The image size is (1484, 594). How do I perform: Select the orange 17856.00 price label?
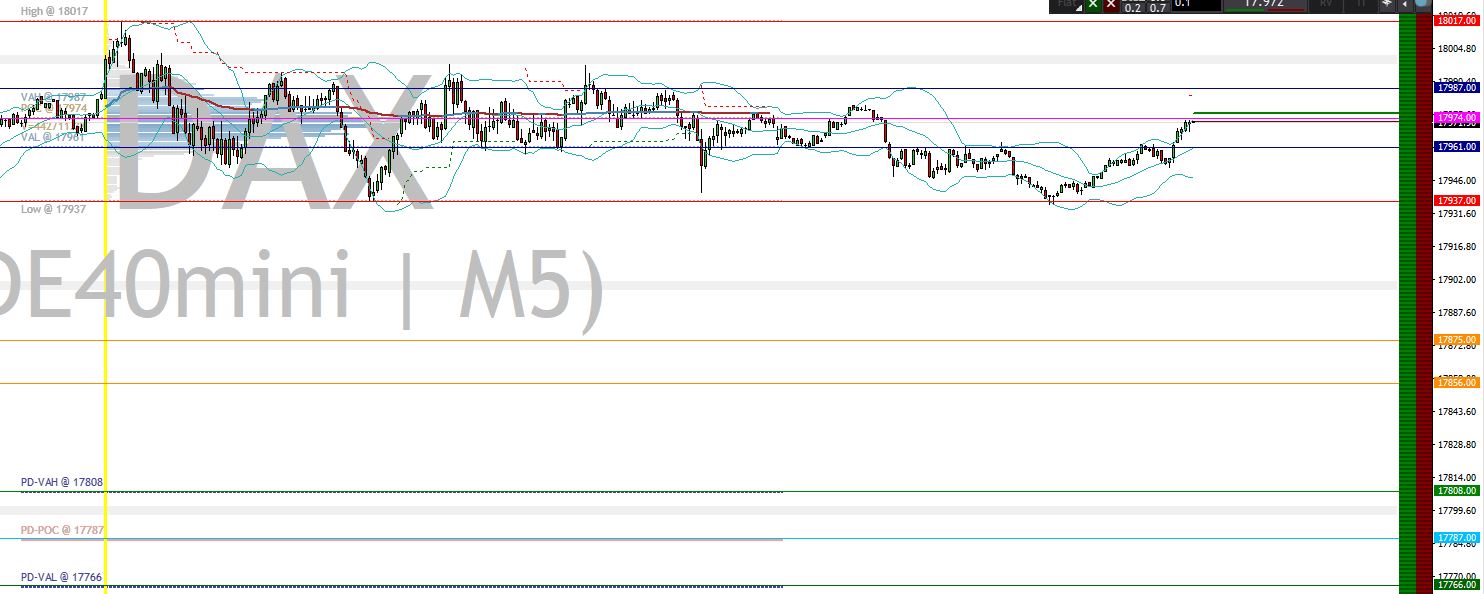pyautogui.click(x=1456, y=383)
